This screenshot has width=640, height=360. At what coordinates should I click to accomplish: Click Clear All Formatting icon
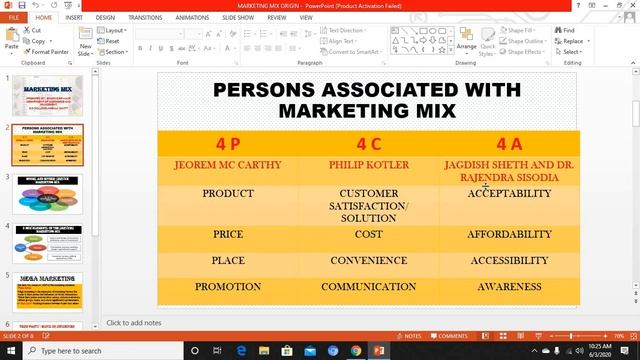233,34
